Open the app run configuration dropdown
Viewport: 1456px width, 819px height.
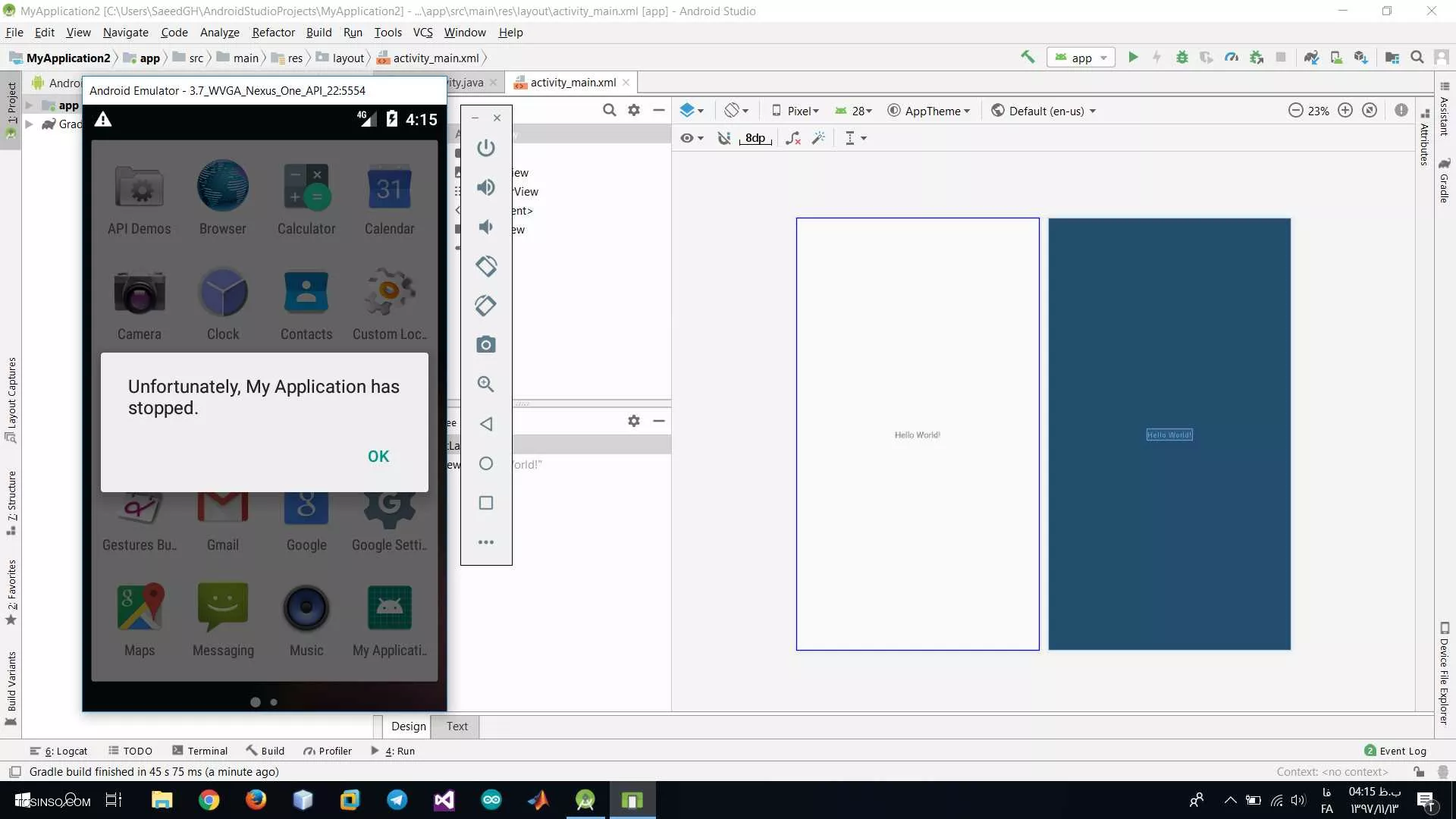pos(1081,58)
